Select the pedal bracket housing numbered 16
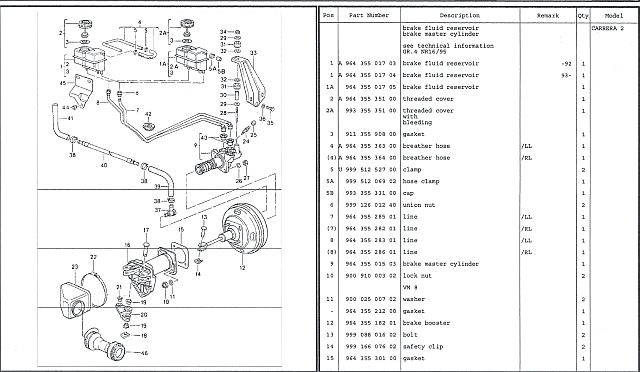This screenshot has height=372, width=640. pyautogui.click(x=139, y=274)
